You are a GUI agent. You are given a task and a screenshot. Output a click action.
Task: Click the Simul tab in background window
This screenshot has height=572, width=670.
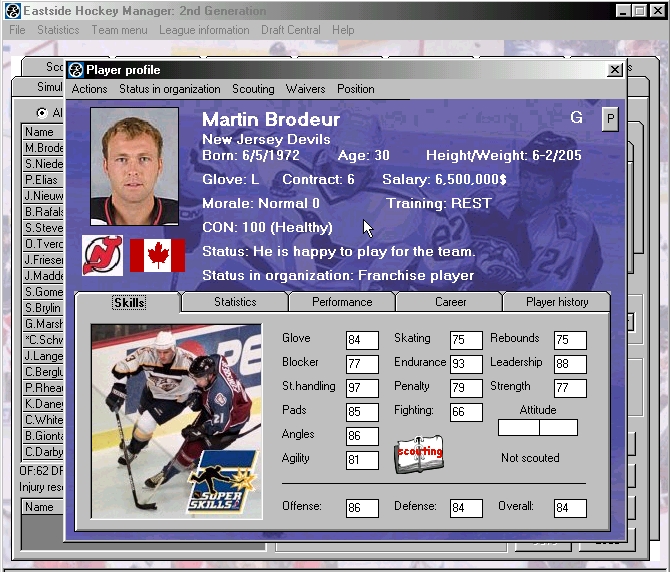pos(39,87)
